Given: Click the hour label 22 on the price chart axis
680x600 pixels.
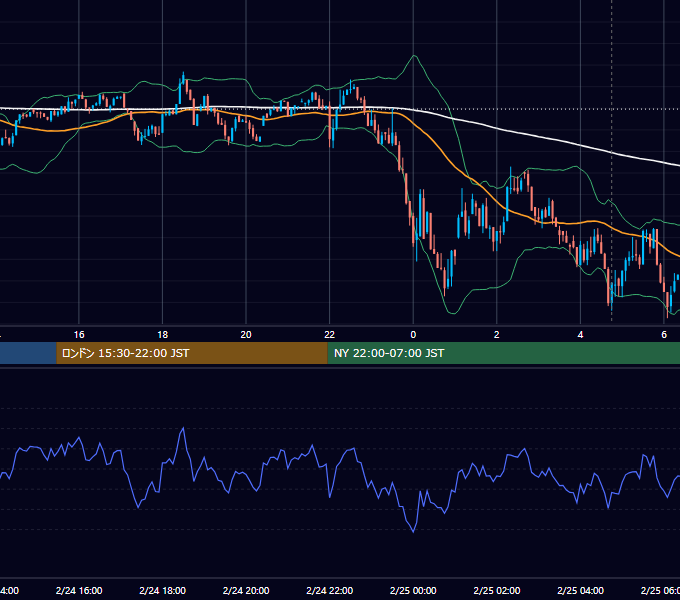Looking at the screenshot, I should coord(330,335).
